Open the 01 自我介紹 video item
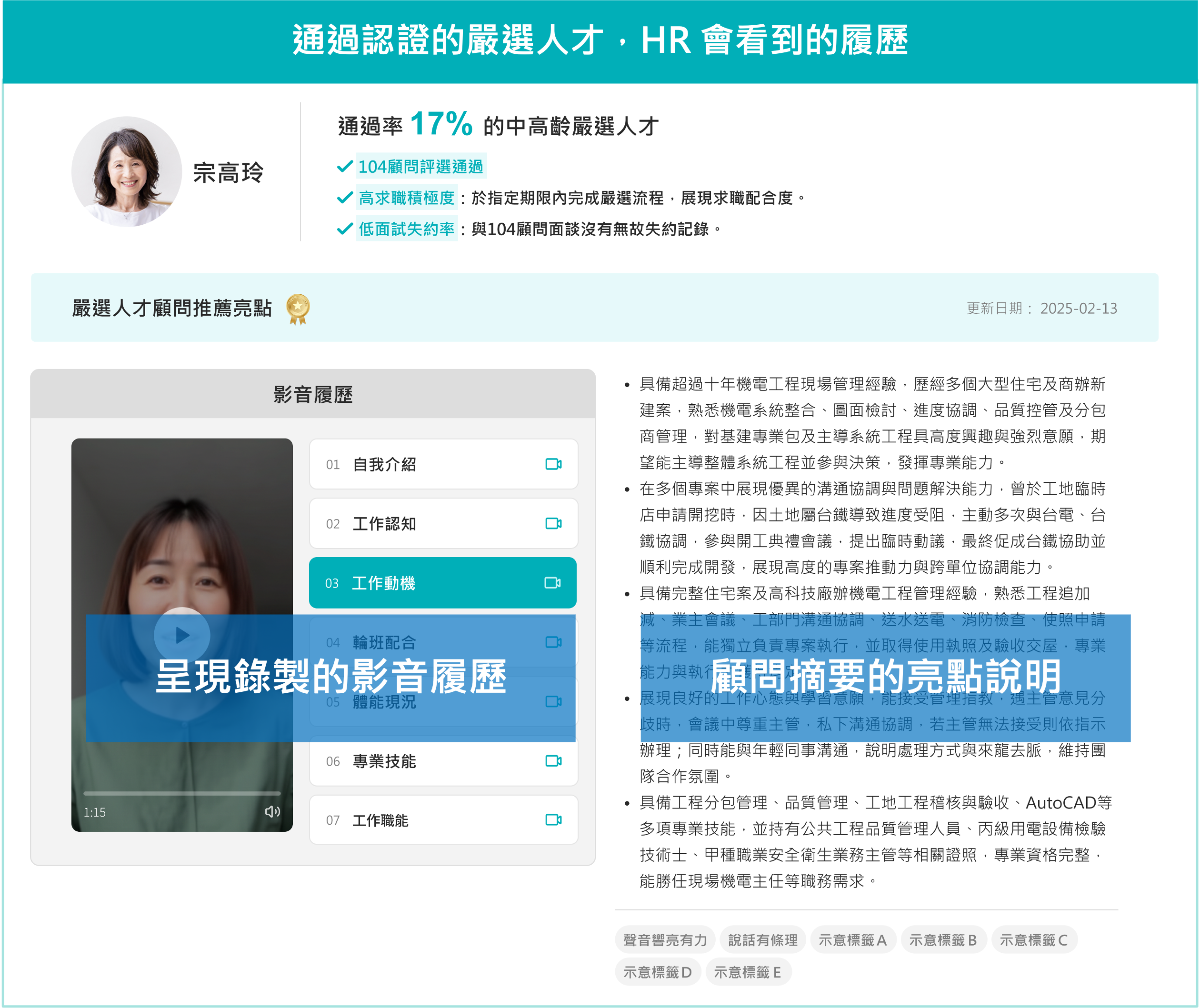The image size is (1200, 1008). pos(443,464)
